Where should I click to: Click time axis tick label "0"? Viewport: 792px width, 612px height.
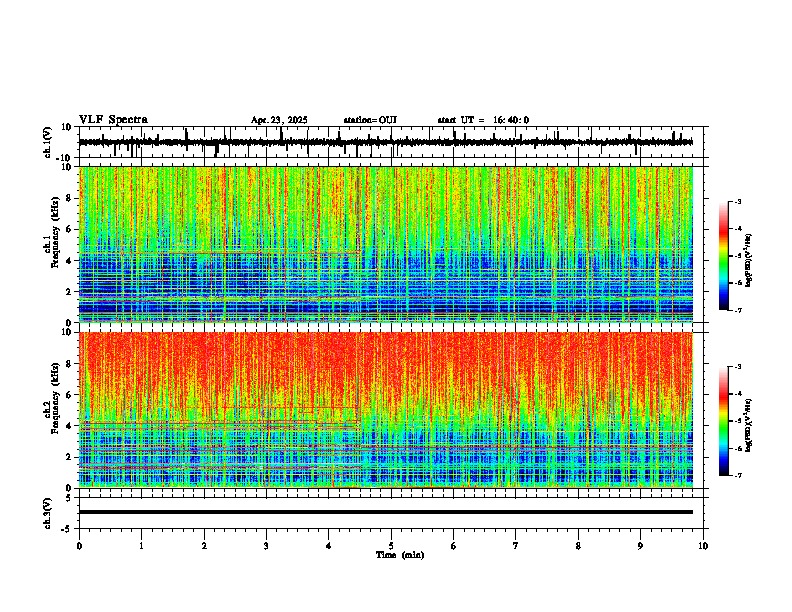79,546
